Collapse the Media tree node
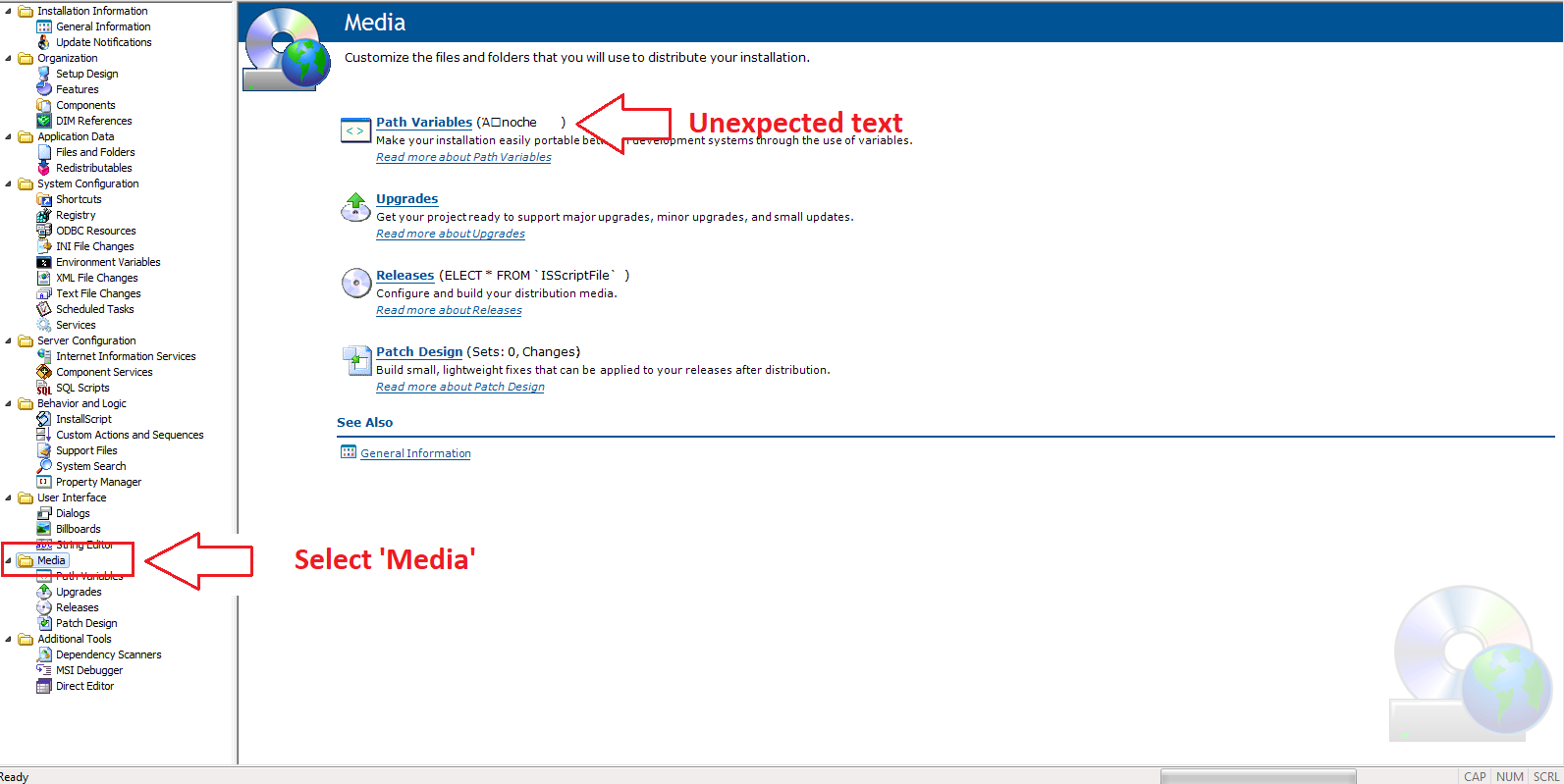1564x784 pixels. click(9, 560)
